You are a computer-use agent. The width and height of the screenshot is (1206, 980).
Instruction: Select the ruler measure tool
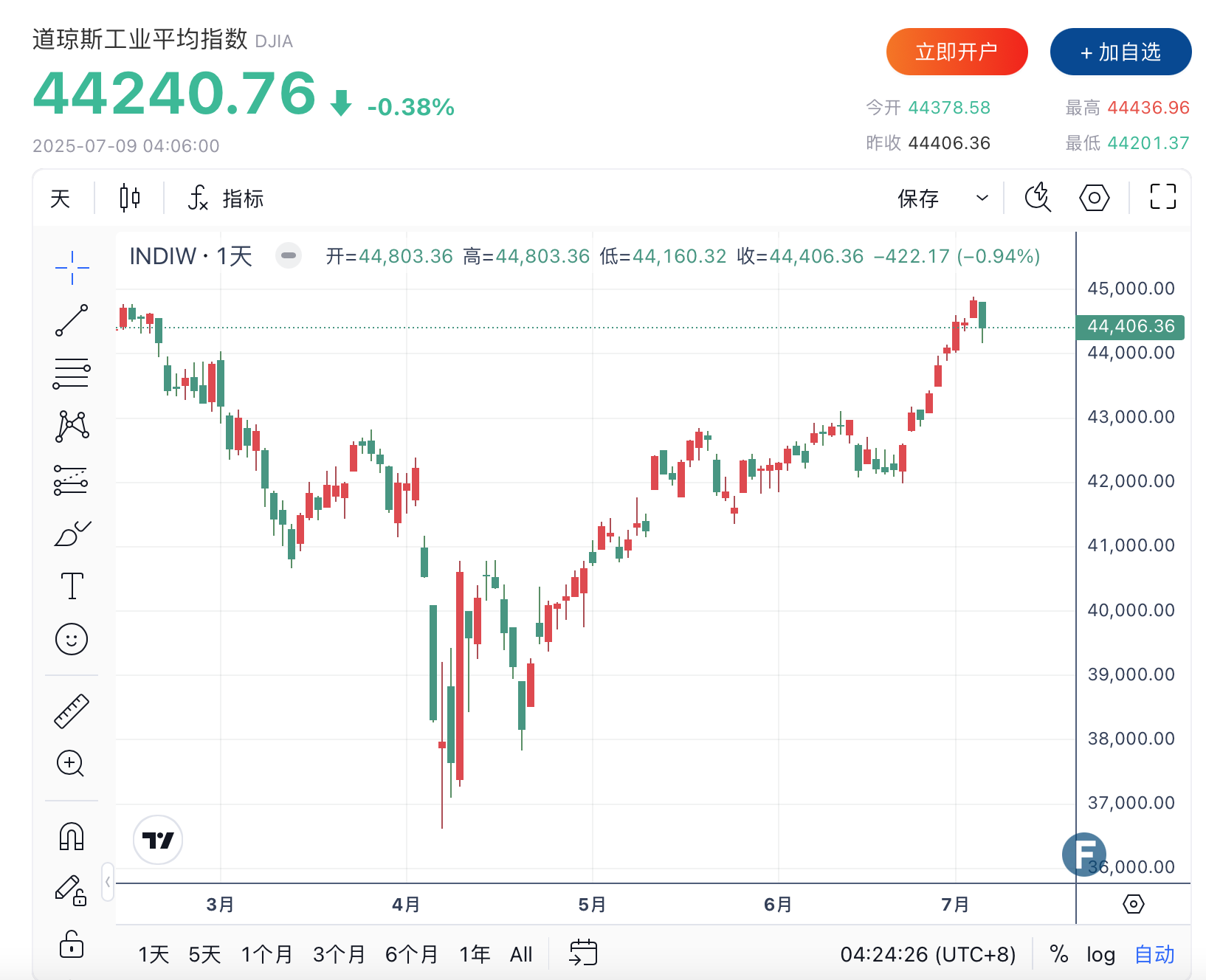tap(72, 711)
